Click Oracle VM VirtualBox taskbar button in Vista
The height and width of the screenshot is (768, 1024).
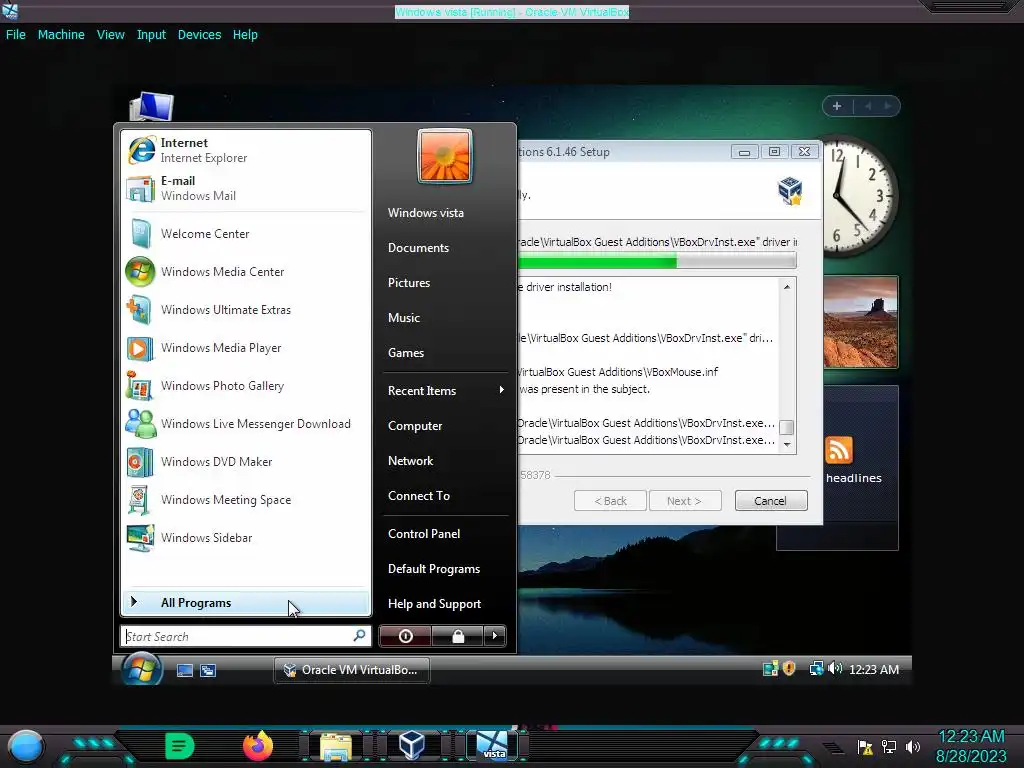pyautogui.click(x=351, y=670)
